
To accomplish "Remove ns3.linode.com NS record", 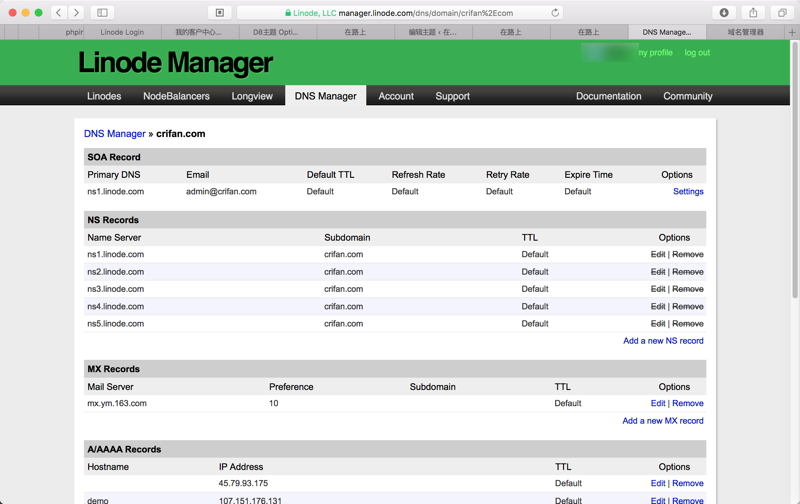I will click(688, 289).
